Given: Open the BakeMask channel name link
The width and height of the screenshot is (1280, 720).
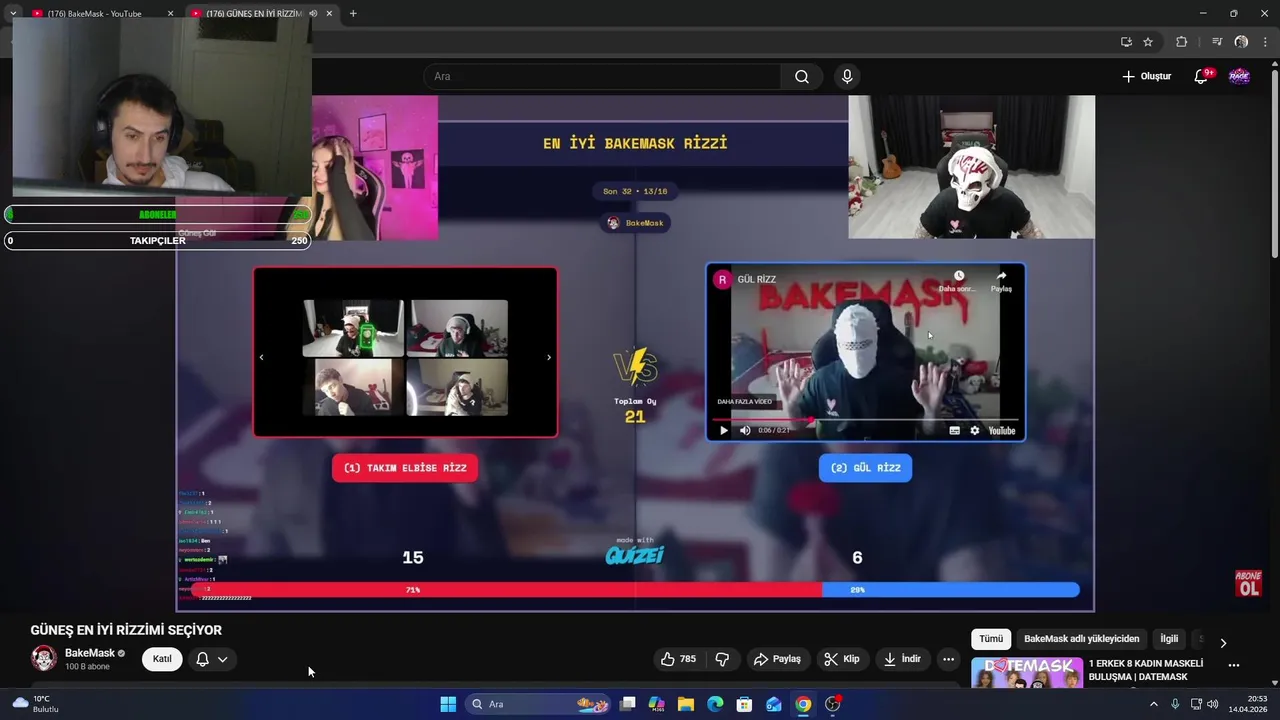Looking at the screenshot, I should 90,653.
